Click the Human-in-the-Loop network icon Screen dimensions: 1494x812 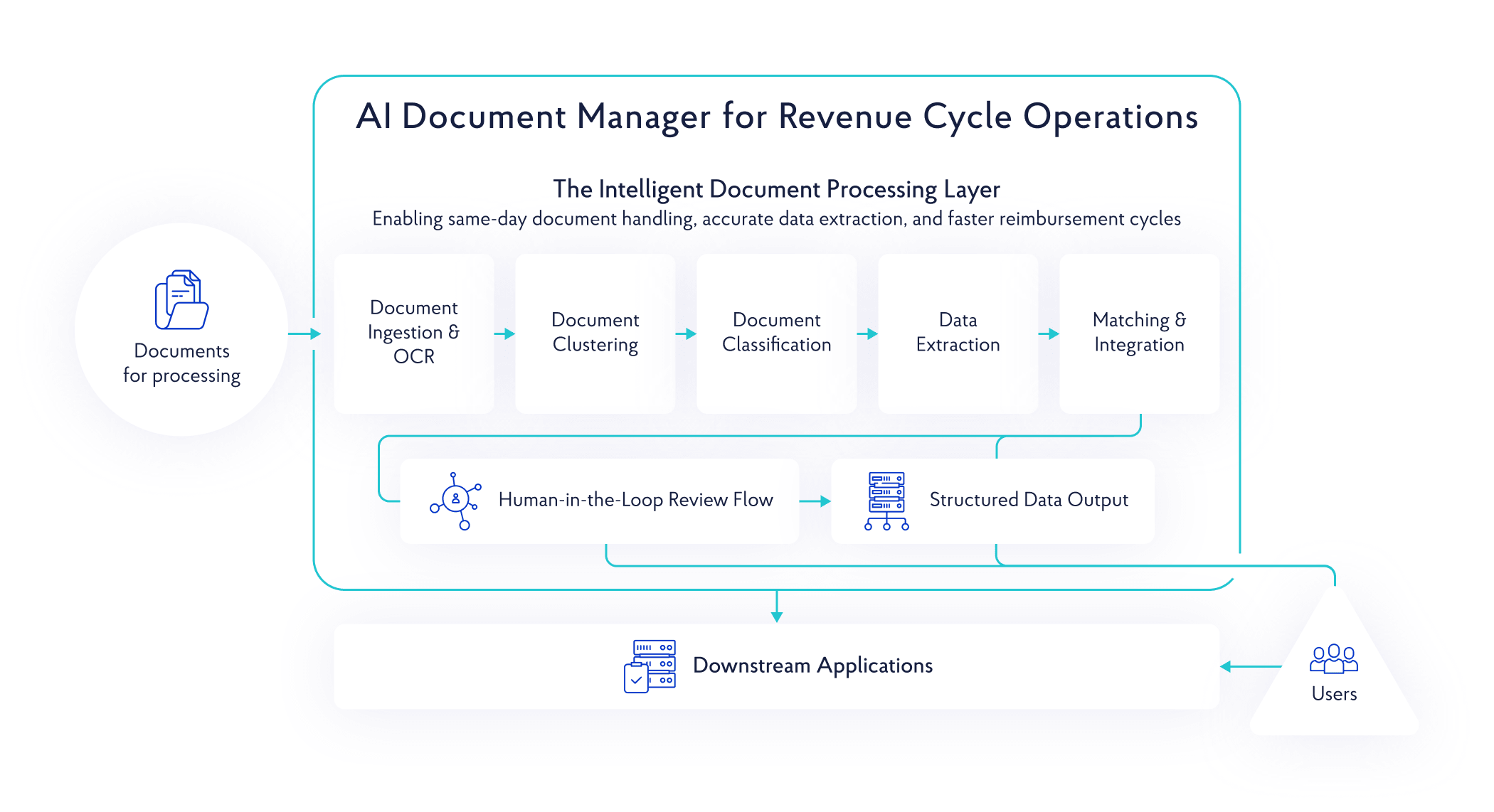pyautogui.click(x=456, y=501)
